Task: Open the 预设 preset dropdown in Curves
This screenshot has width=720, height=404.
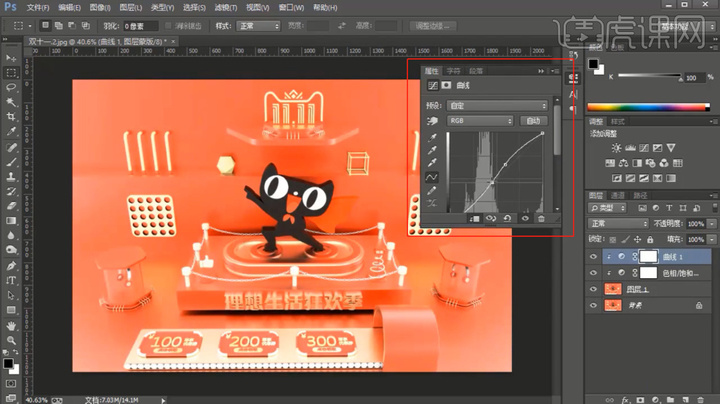Action: [x=497, y=106]
